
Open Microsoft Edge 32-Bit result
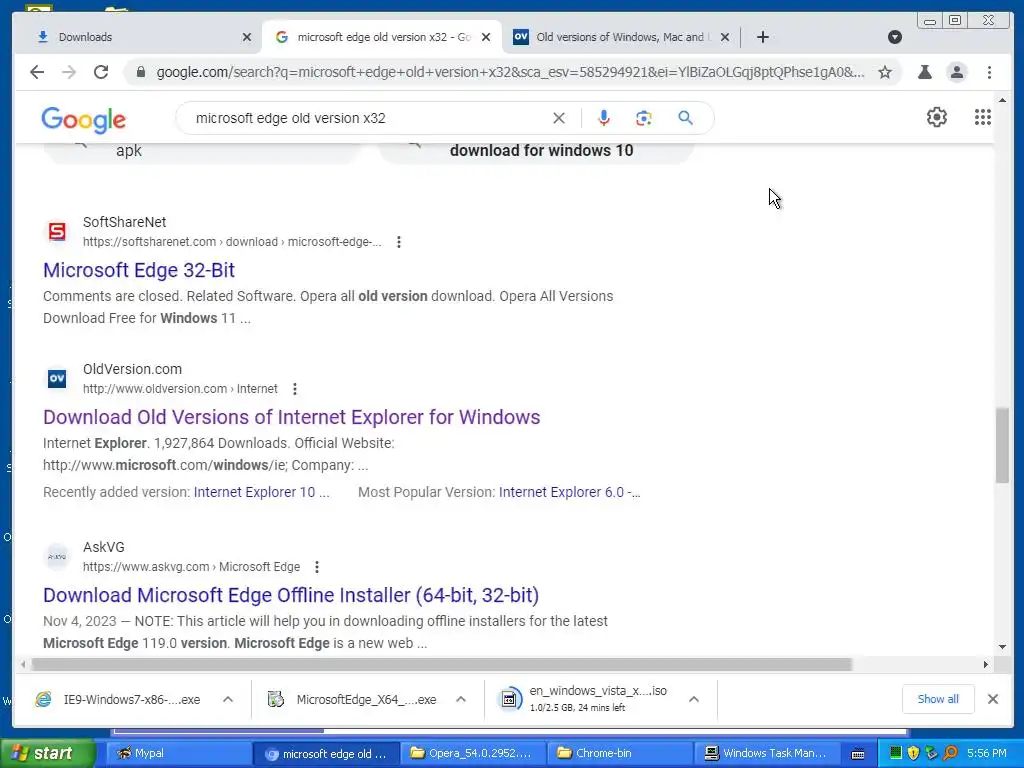coord(139,270)
